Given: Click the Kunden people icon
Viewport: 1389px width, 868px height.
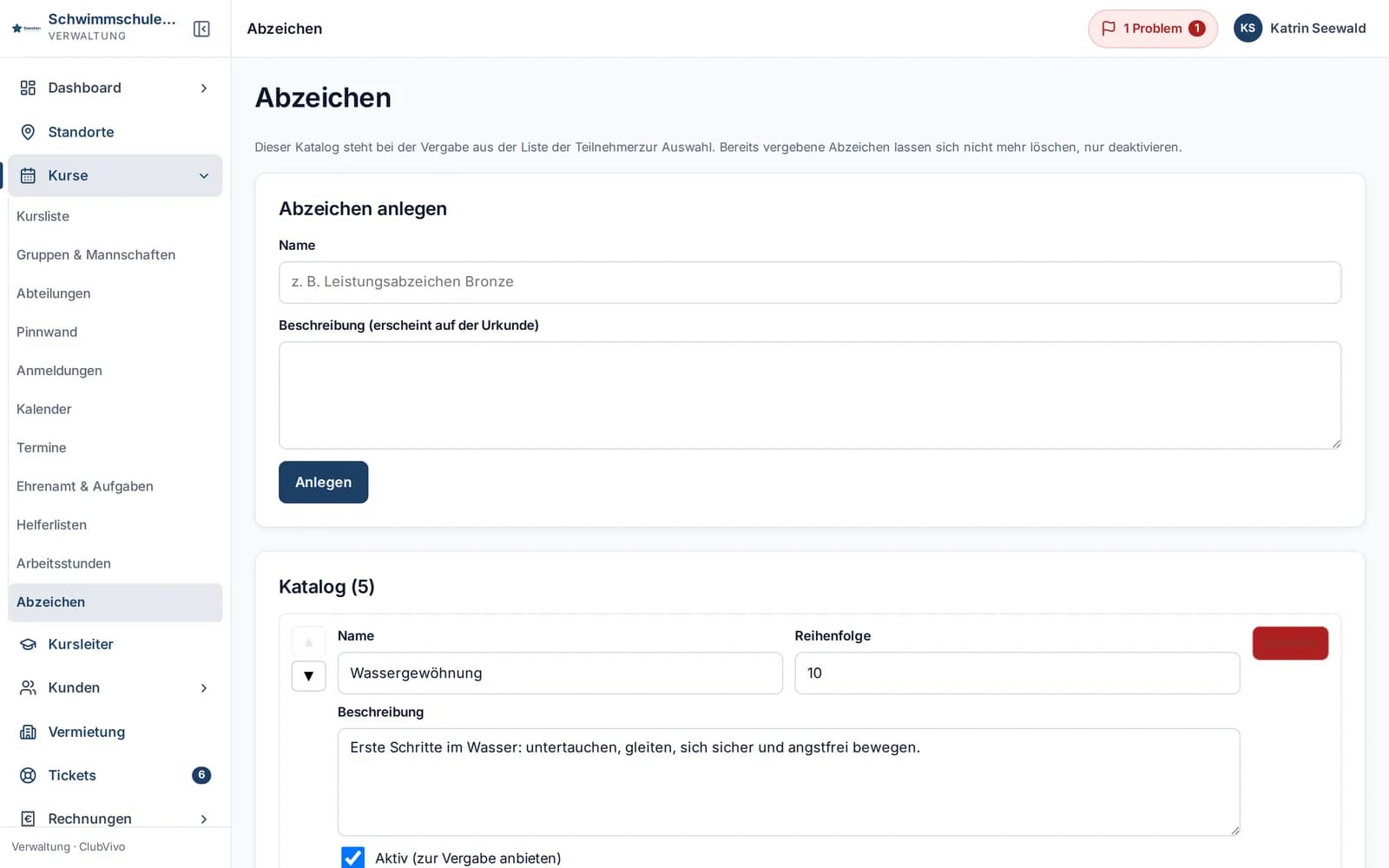Looking at the screenshot, I should (28, 687).
